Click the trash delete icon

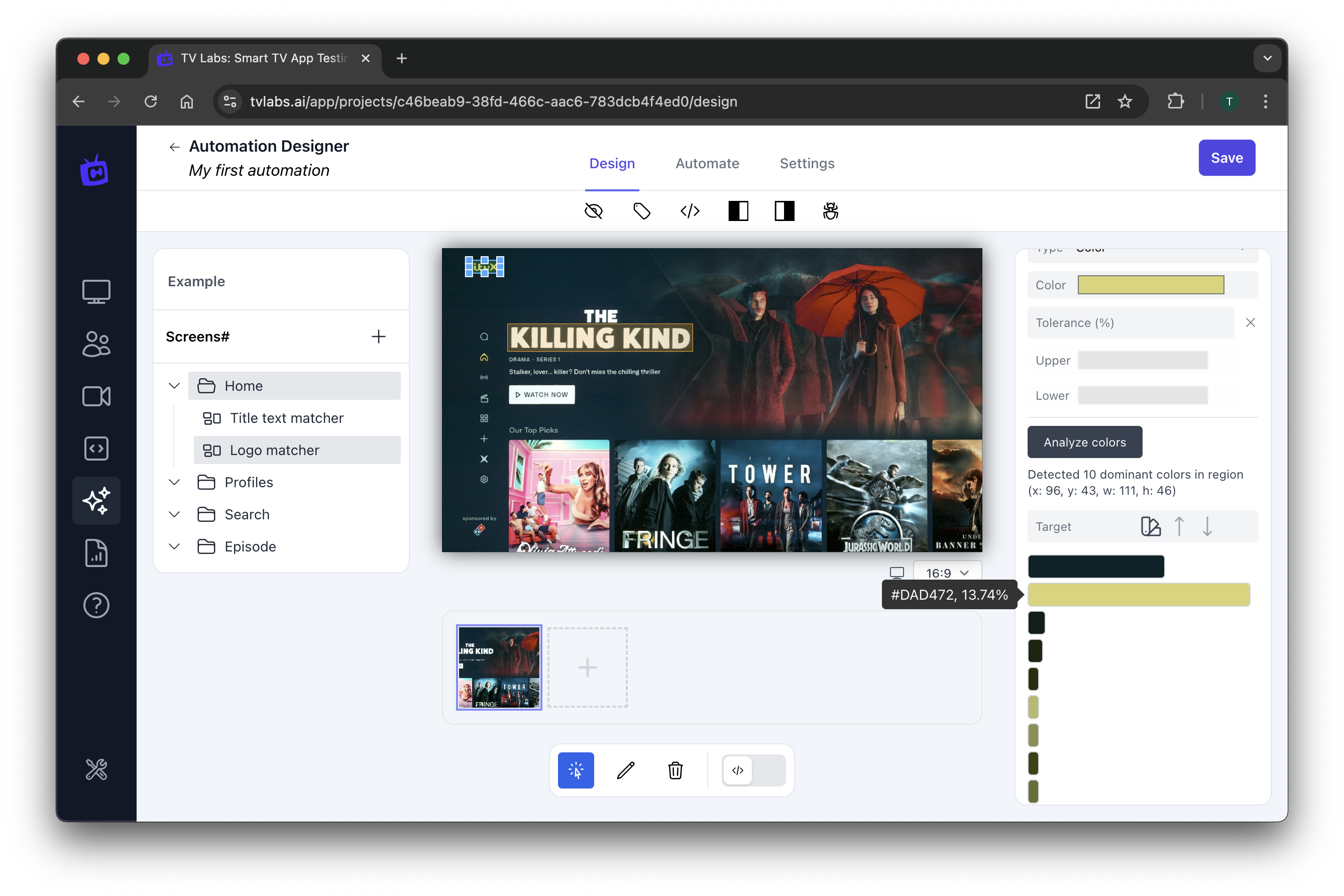[676, 770]
